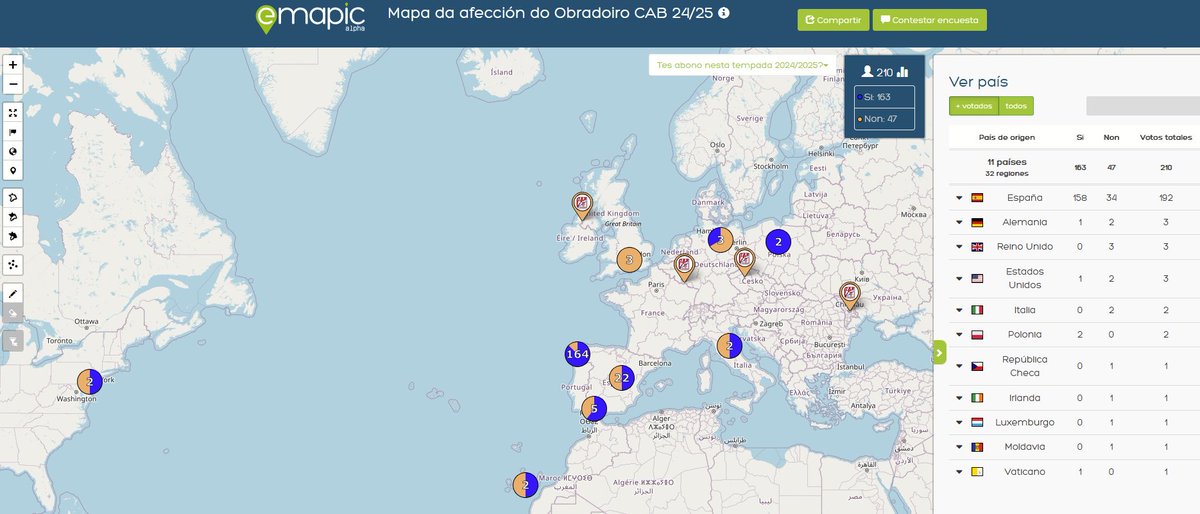
Task: Click the Moldavia country name
Action: (1026, 447)
